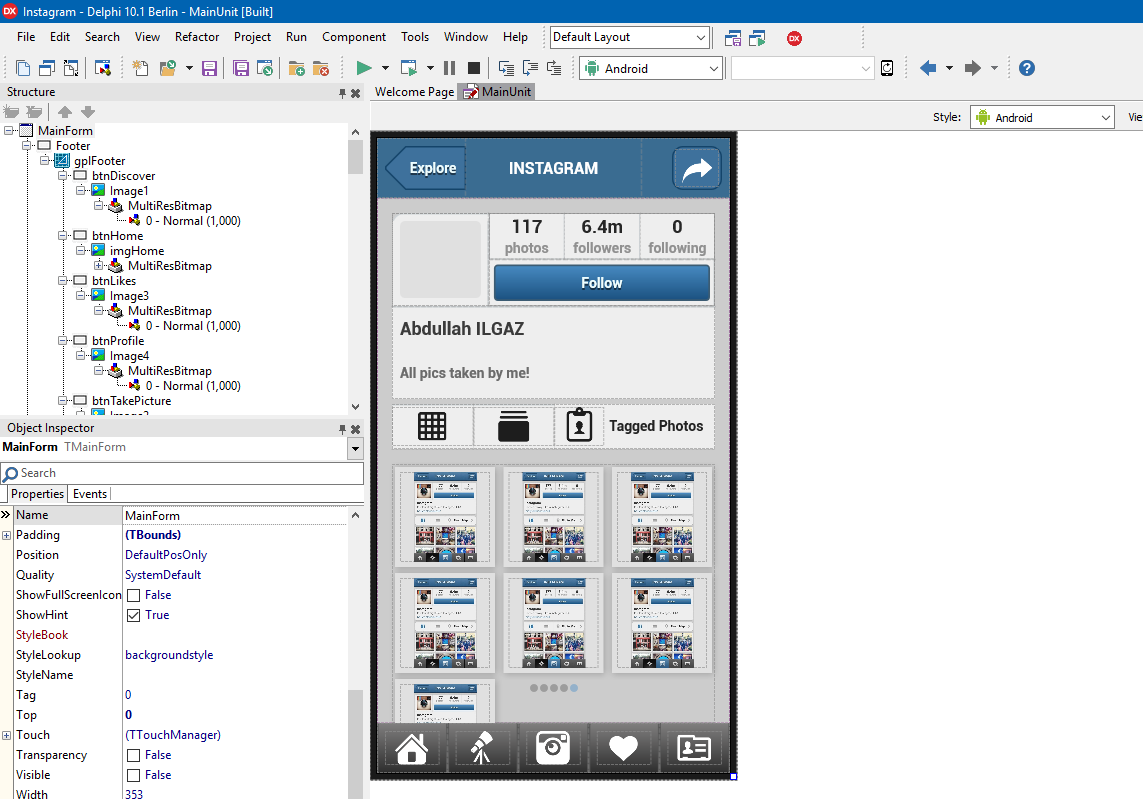Viewport: 1143px width, 799px height.
Task: Collapse the MainForm tree node
Action: coord(9,130)
